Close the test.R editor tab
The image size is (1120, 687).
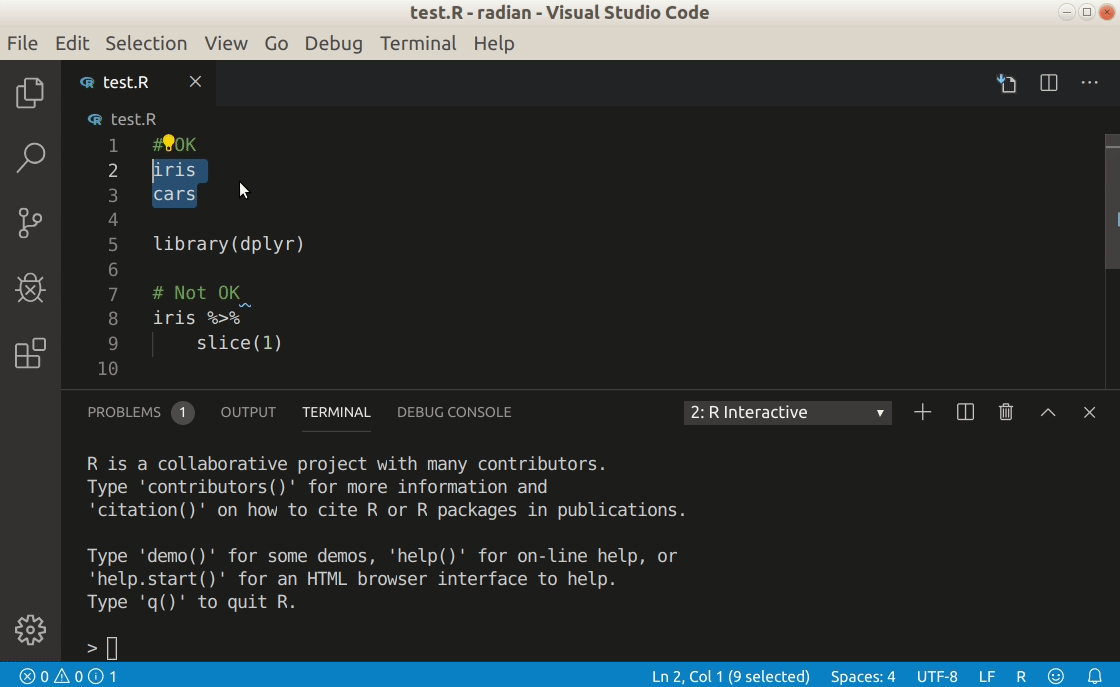(x=195, y=82)
